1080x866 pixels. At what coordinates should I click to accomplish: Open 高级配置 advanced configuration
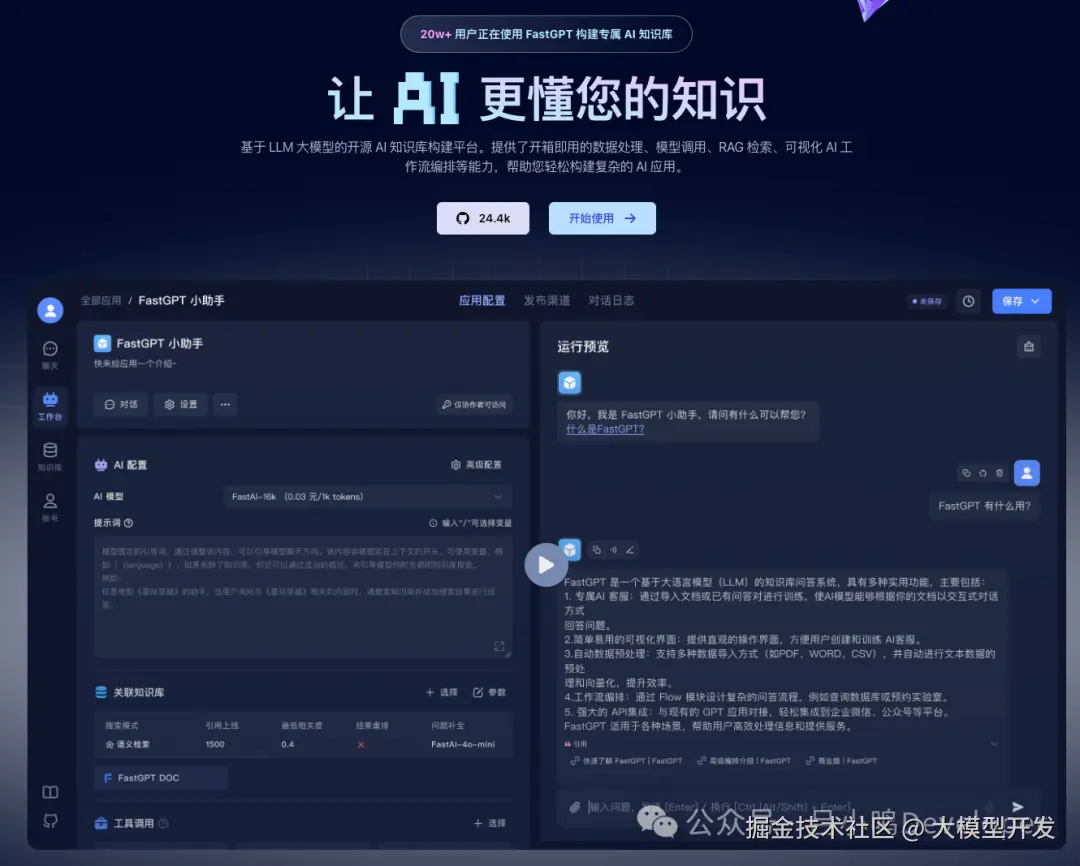click(476, 465)
